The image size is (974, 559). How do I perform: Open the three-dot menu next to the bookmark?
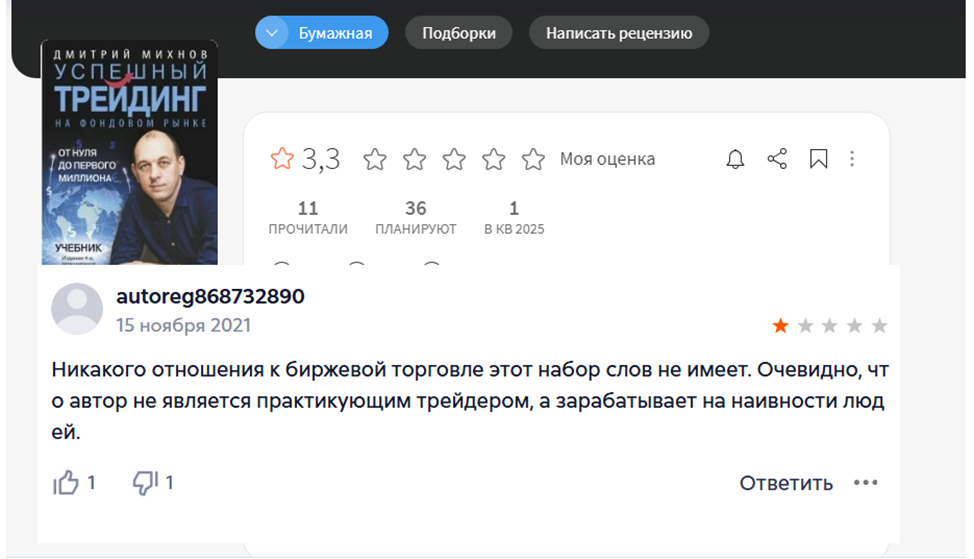point(852,159)
